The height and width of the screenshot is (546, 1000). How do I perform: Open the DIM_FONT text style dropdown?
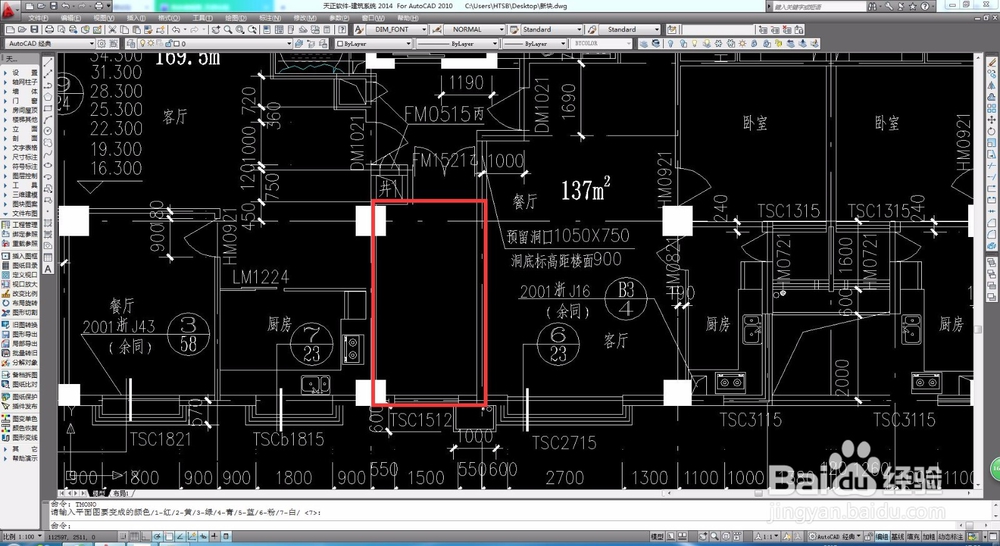tap(423, 29)
